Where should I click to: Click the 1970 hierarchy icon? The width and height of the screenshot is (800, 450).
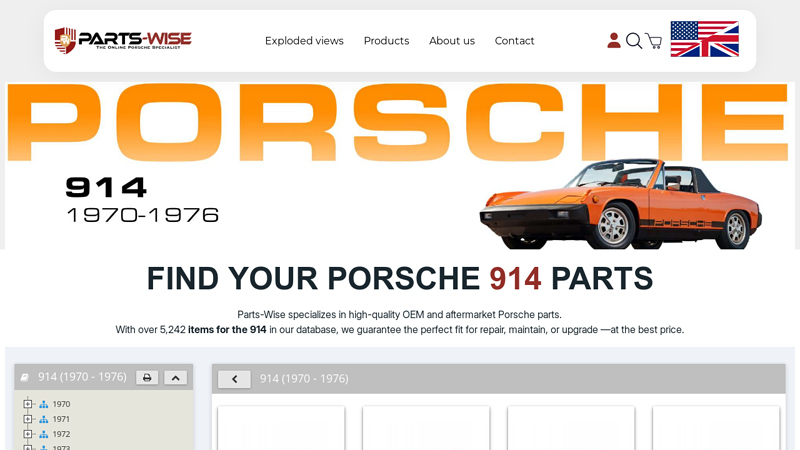(44, 404)
